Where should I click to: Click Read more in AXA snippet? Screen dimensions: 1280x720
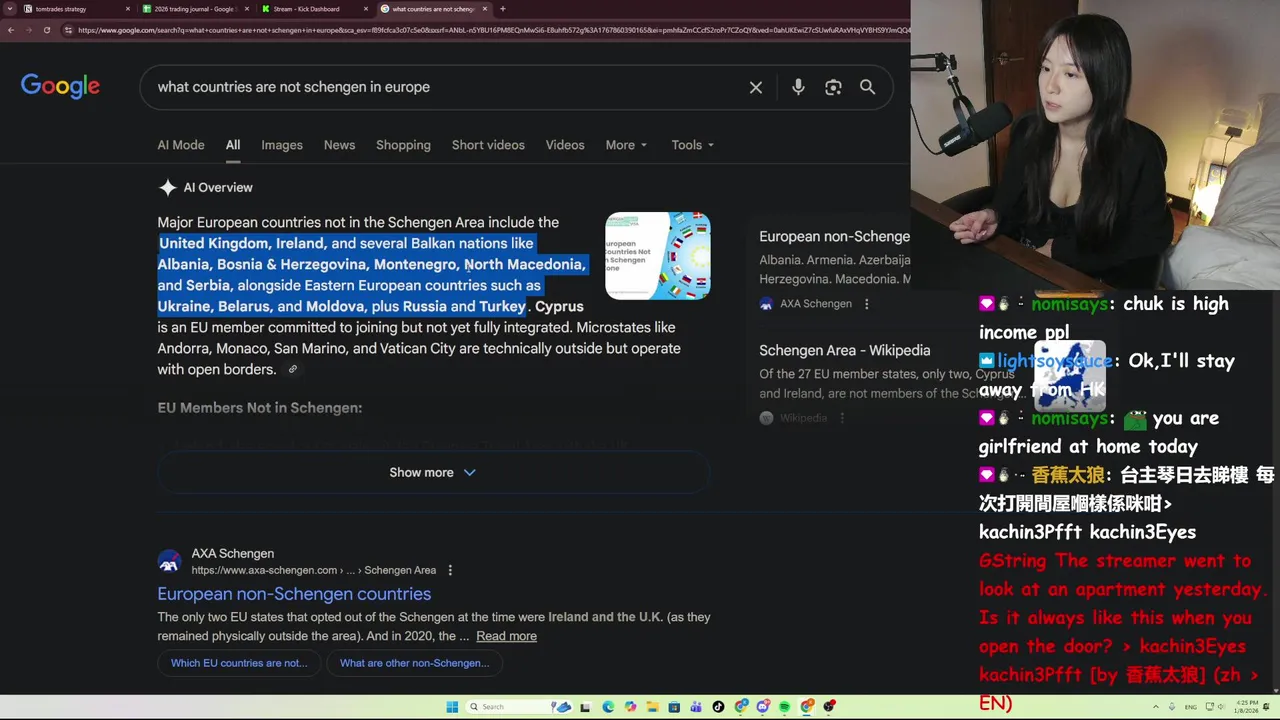coord(506,636)
